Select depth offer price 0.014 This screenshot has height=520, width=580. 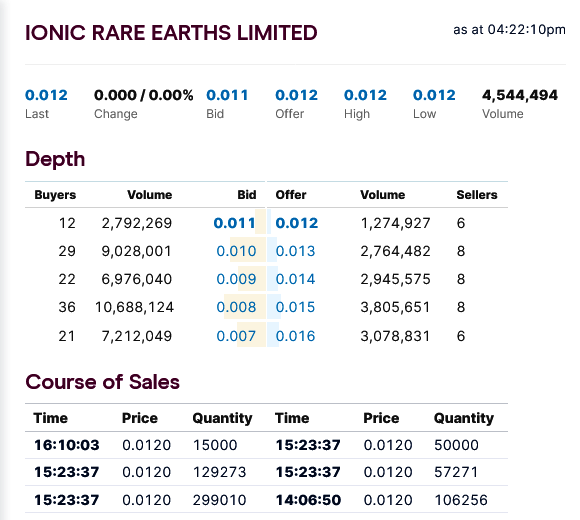(295, 279)
